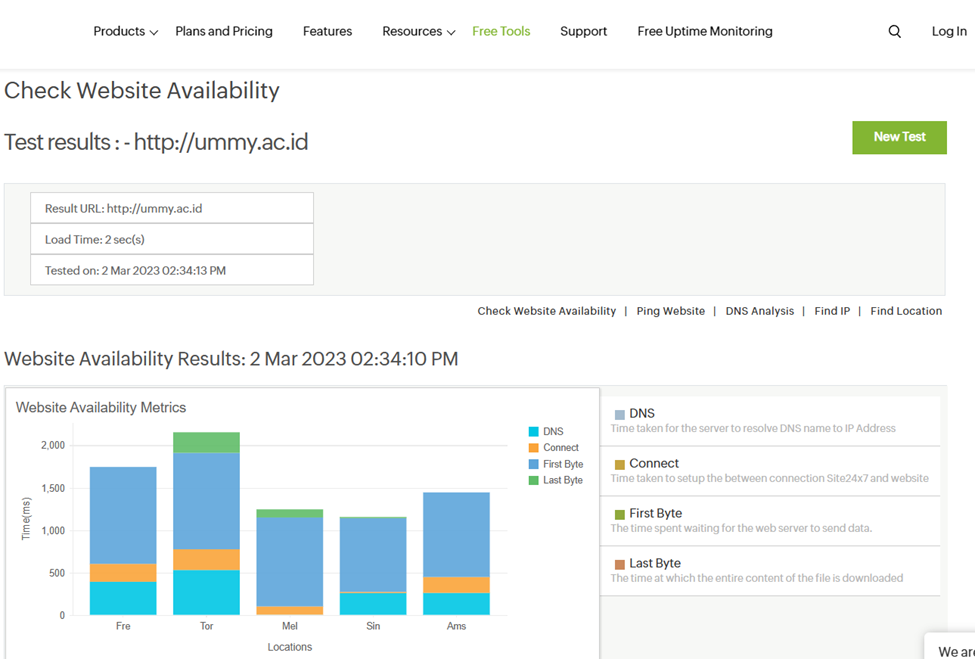Toggle First Byte series in chart legend

(x=562, y=464)
